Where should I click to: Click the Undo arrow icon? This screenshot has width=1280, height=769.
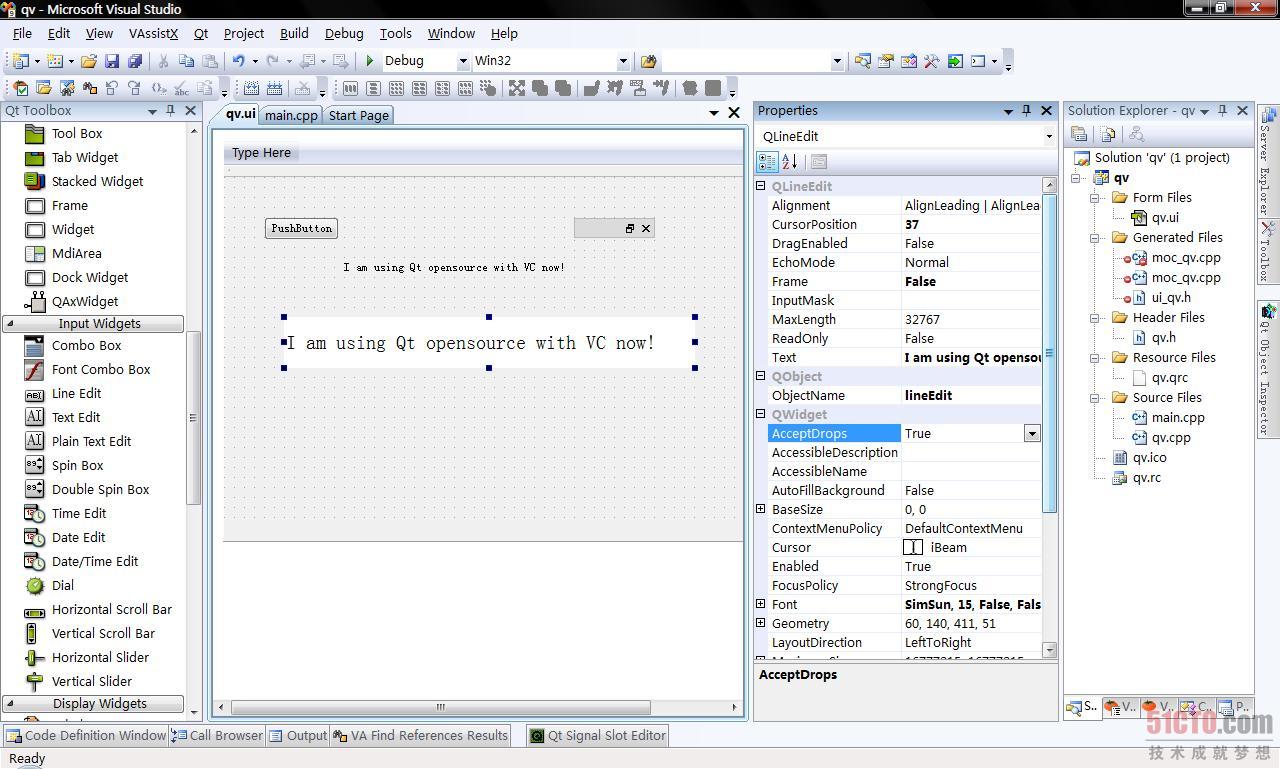click(x=238, y=61)
